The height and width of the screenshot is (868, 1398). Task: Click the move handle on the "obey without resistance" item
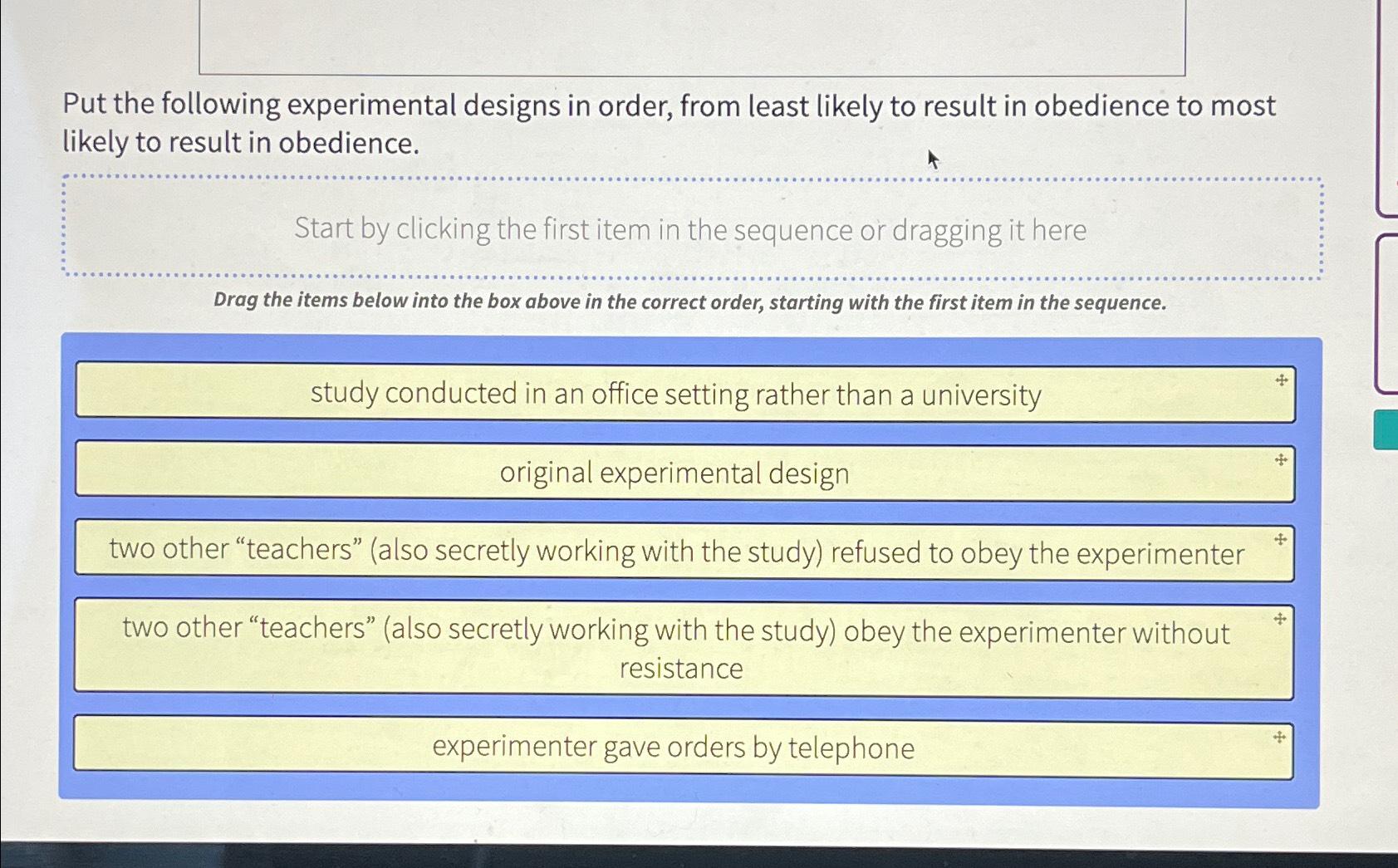(x=1280, y=618)
